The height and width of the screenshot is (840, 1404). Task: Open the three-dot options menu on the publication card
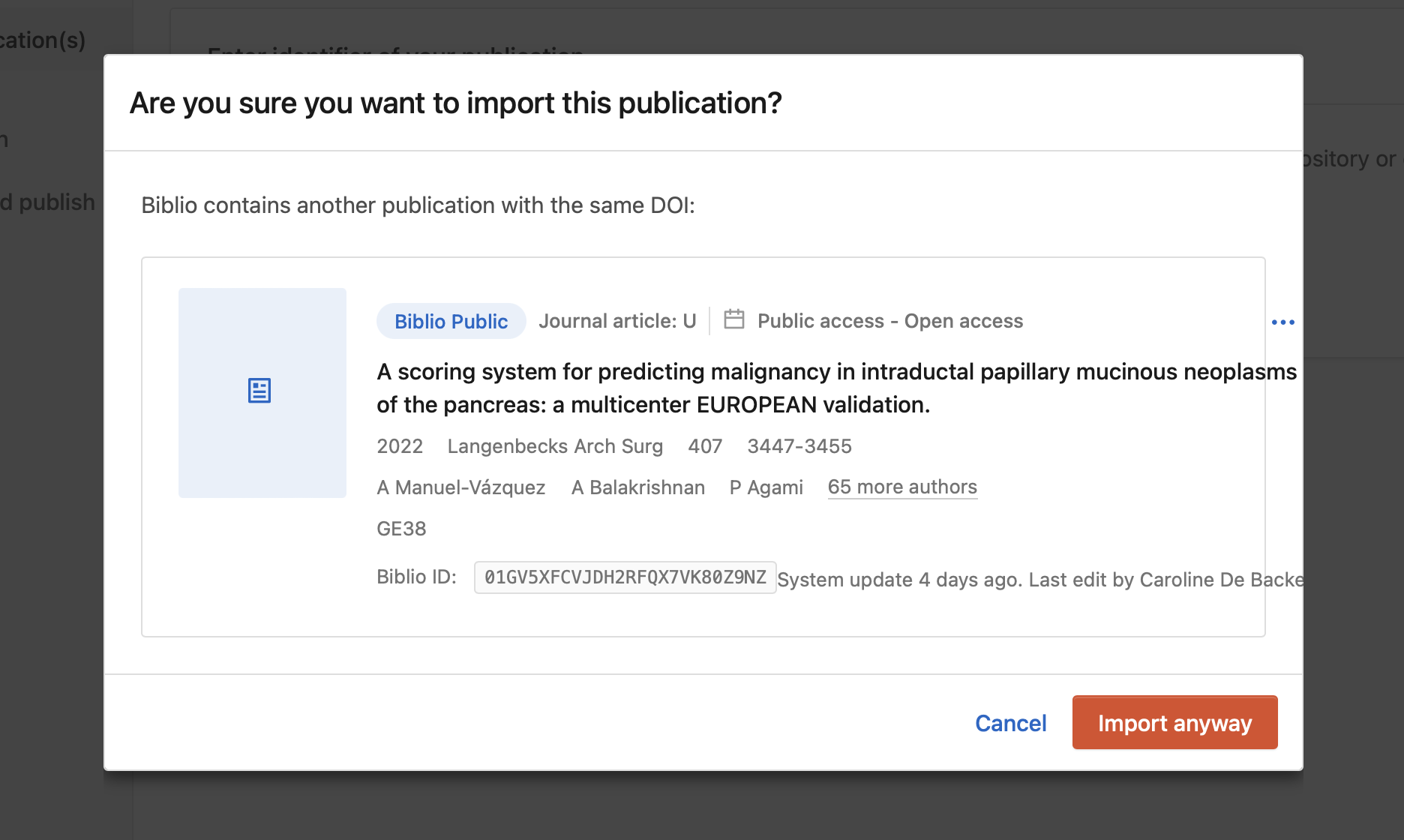[x=1282, y=321]
